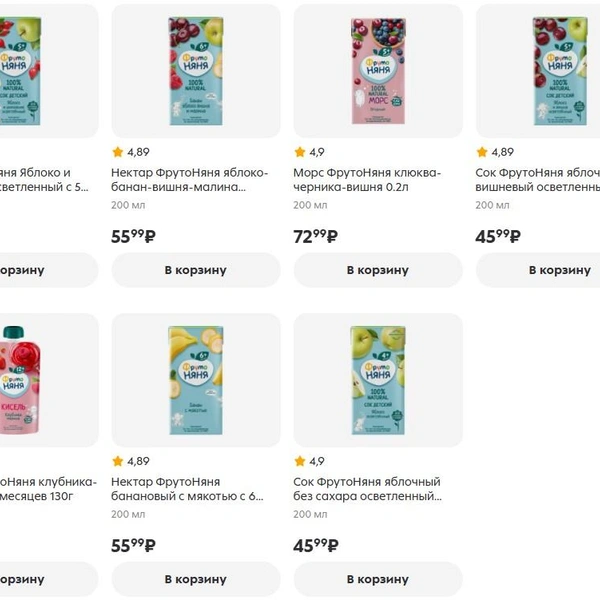
Task: Add banana nectar with pulp to cart
Action: pos(196,579)
